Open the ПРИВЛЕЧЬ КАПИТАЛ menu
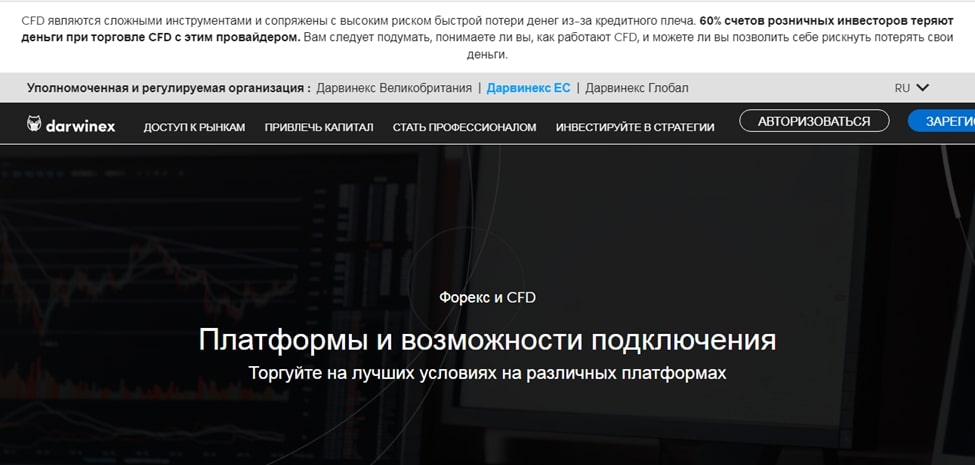Screen dimensions: 975x465 pos(319,127)
